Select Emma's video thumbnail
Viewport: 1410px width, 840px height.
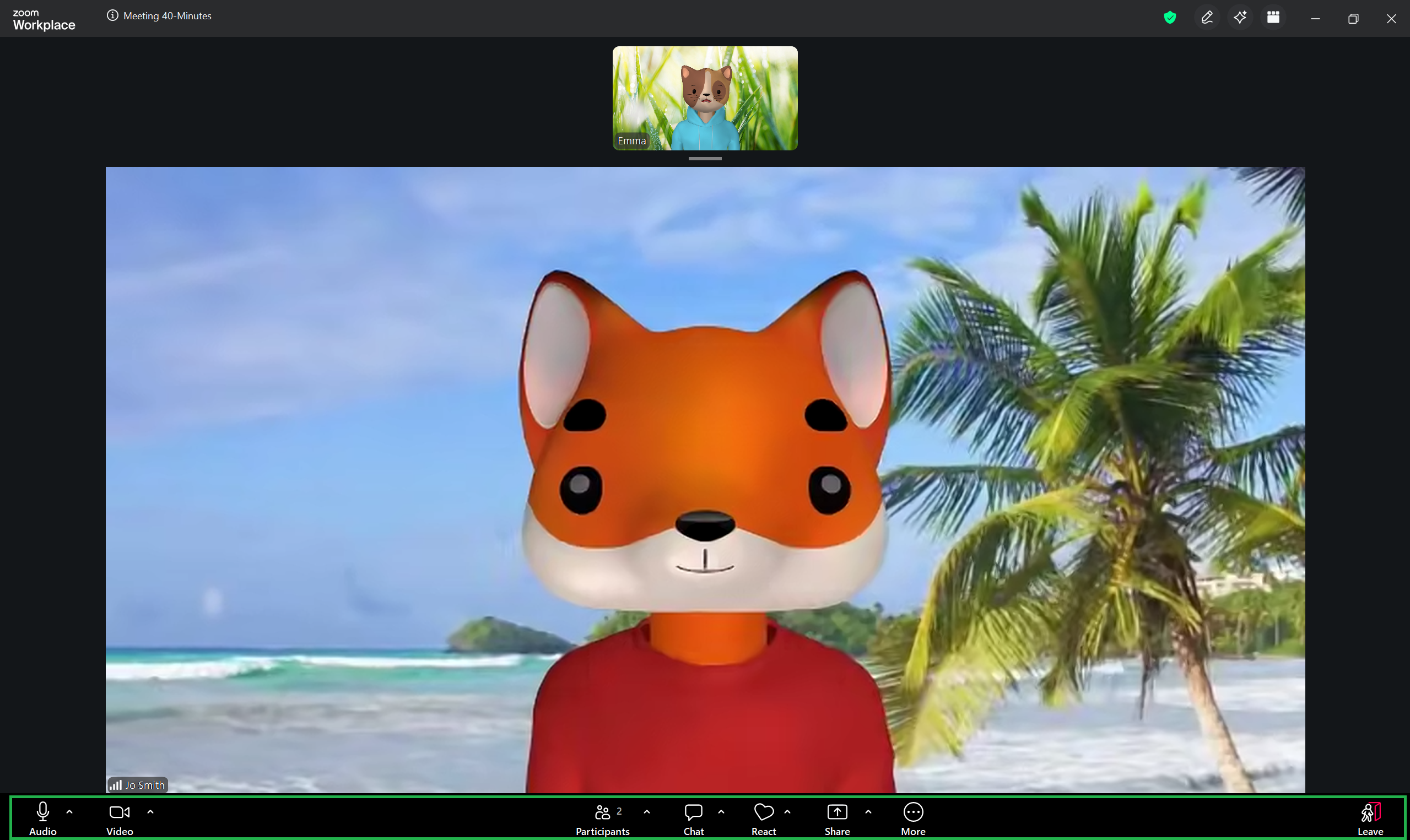(705, 98)
